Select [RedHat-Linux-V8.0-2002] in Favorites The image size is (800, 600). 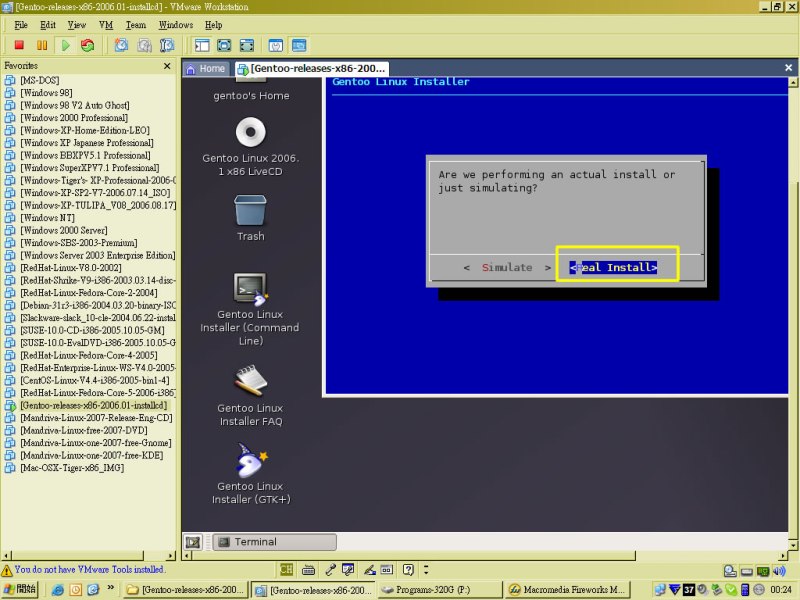click(71, 267)
